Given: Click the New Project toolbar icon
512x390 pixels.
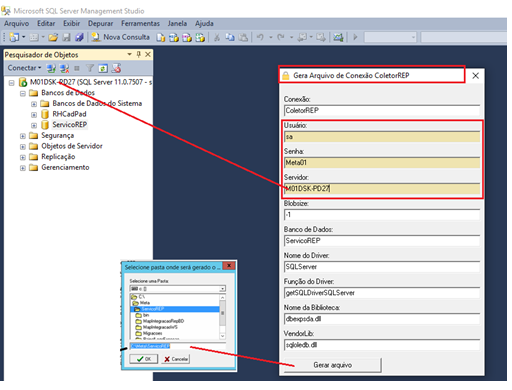Looking at the screenshot, I should [x=14, y=37].
